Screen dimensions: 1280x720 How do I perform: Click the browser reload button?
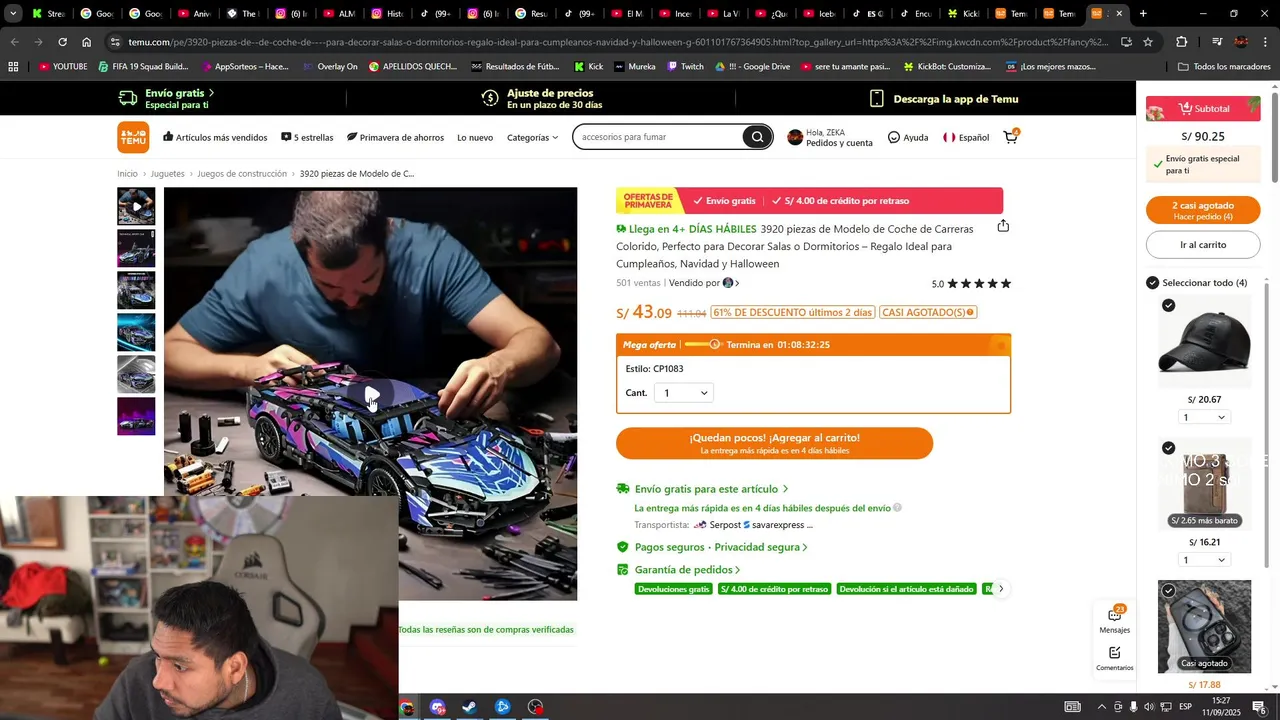pos(62,42)
